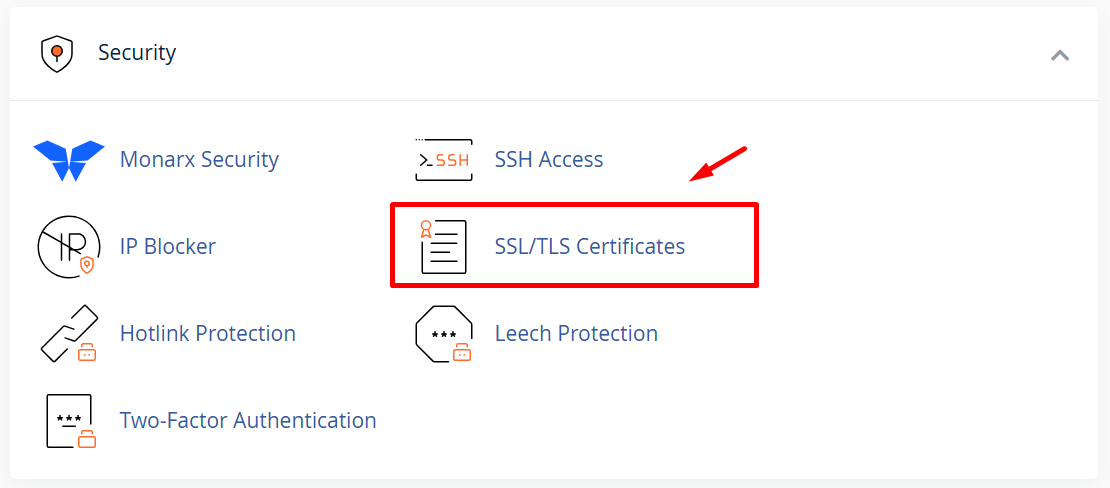Open the Leech Protection text link

(576, 333)
